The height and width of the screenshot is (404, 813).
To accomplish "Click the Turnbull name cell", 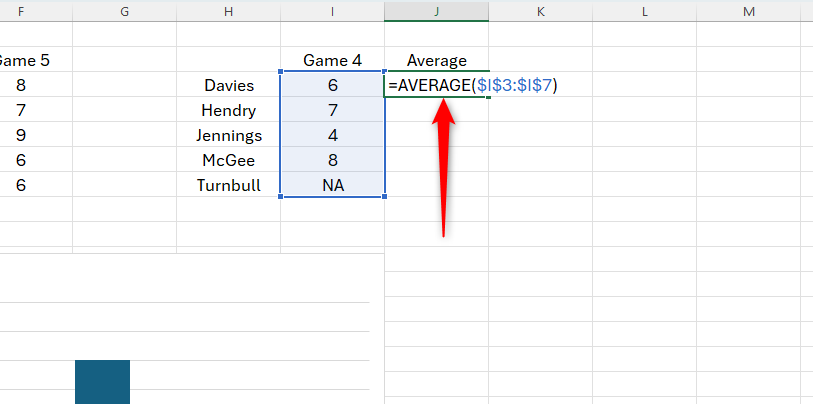I will 228,184.
